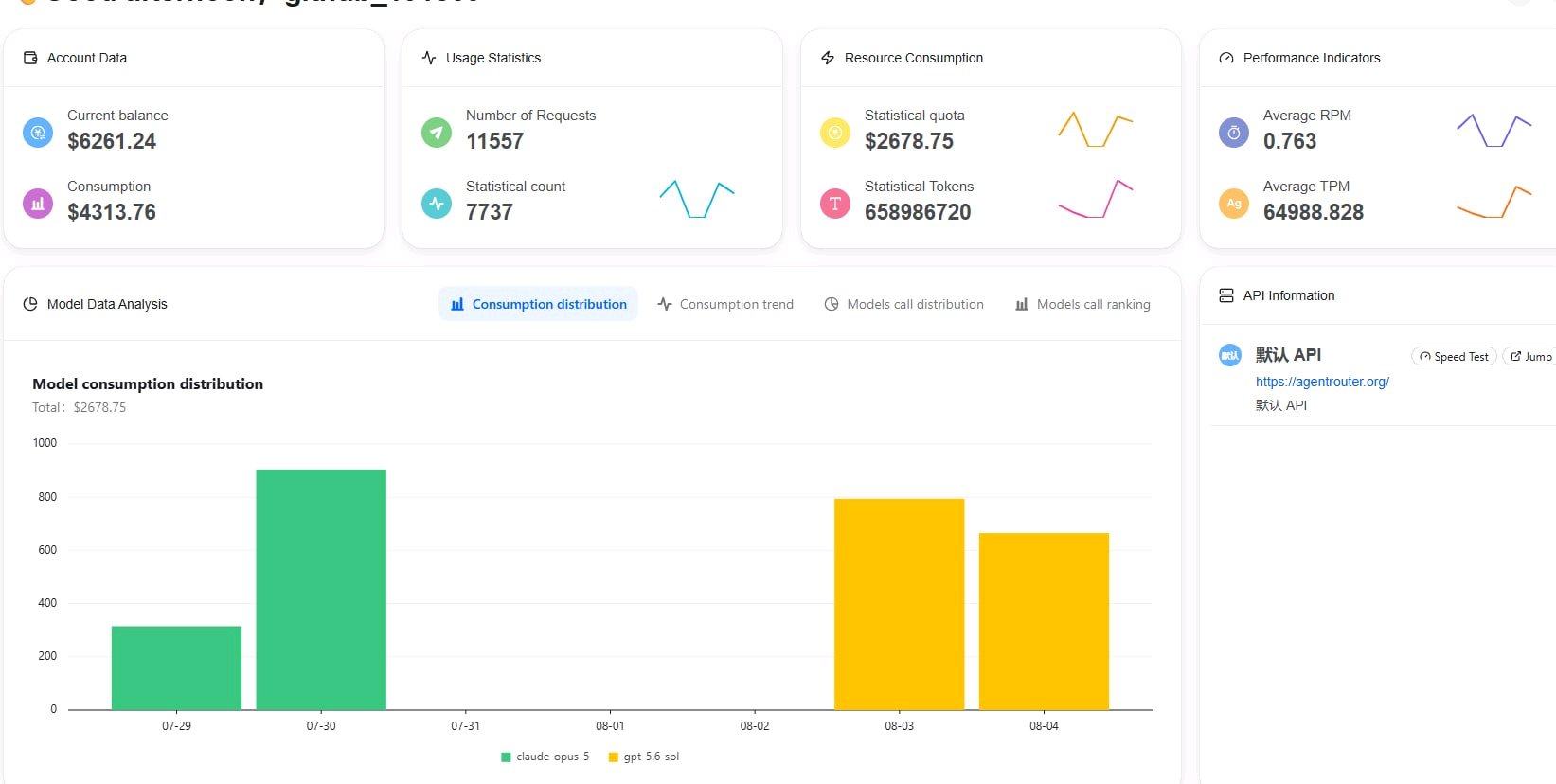
Task: Switch to the Consumption trend tab
Action: pos(725,304)
